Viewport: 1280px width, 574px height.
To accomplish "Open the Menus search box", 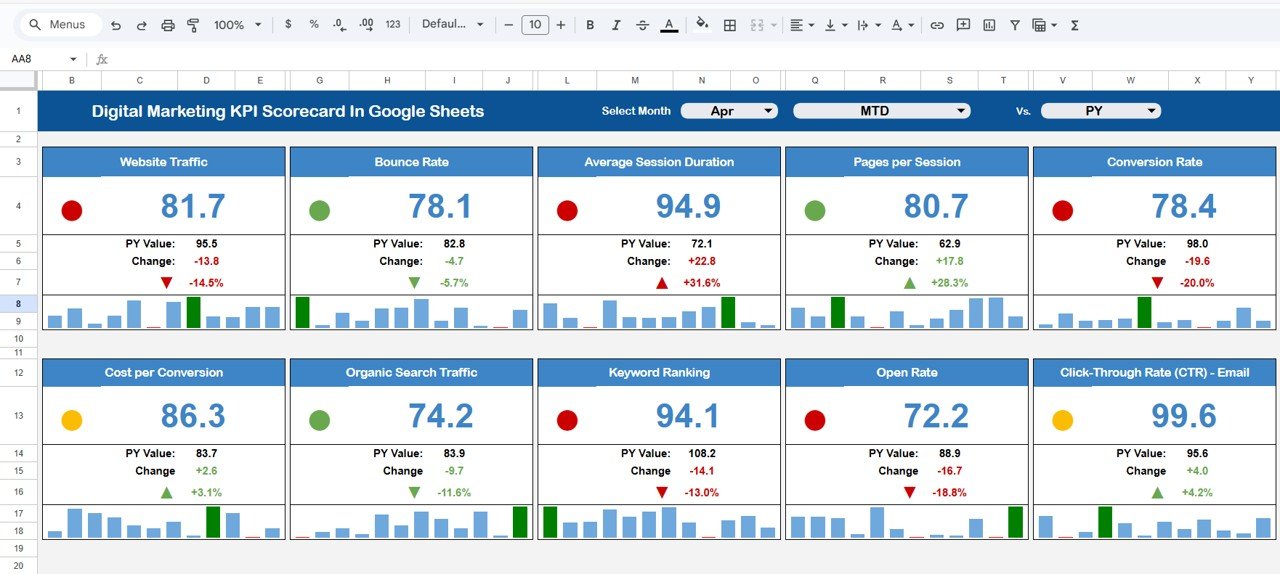I will tap(58, 25).
